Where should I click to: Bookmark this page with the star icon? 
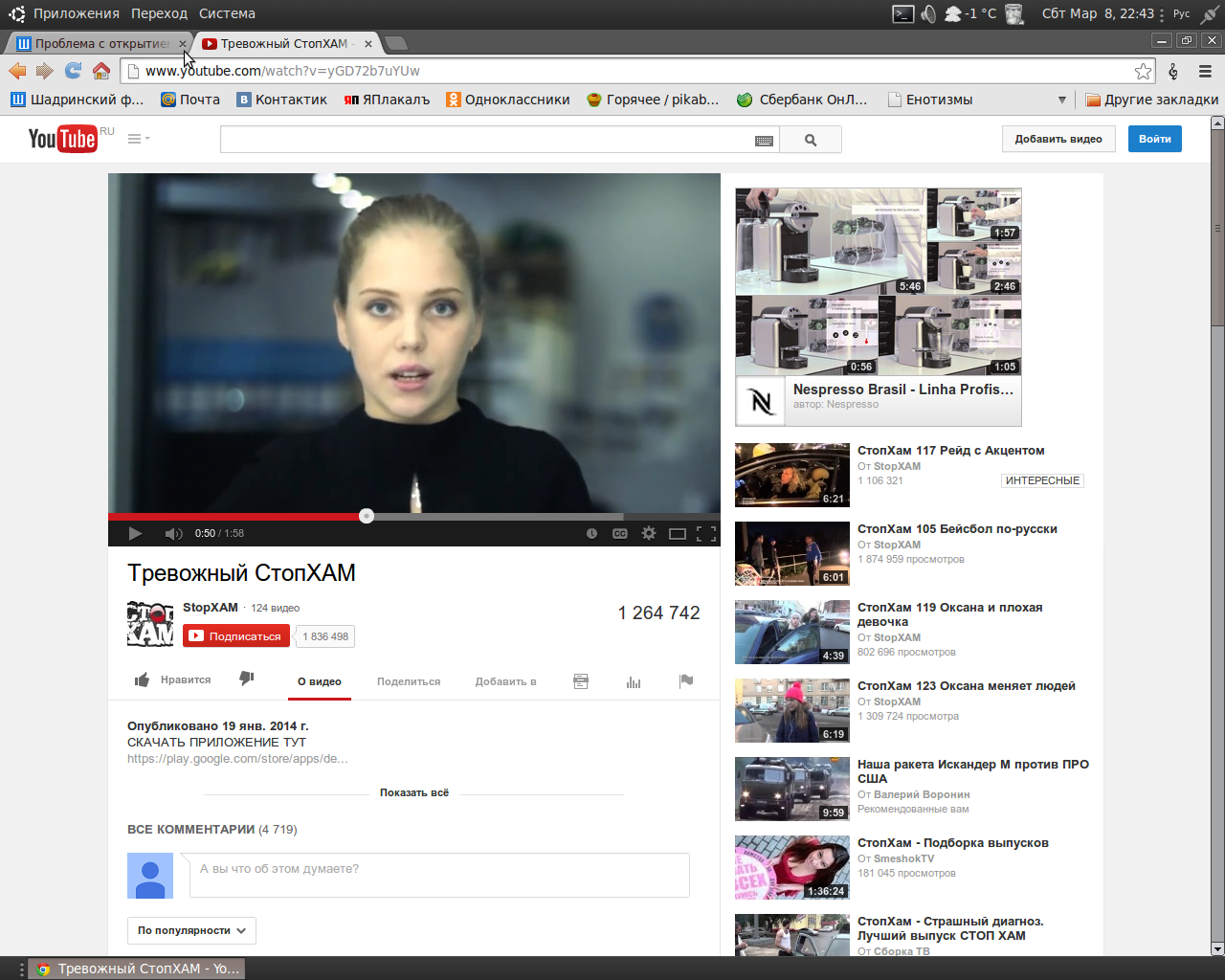(x=1143, y=71)
